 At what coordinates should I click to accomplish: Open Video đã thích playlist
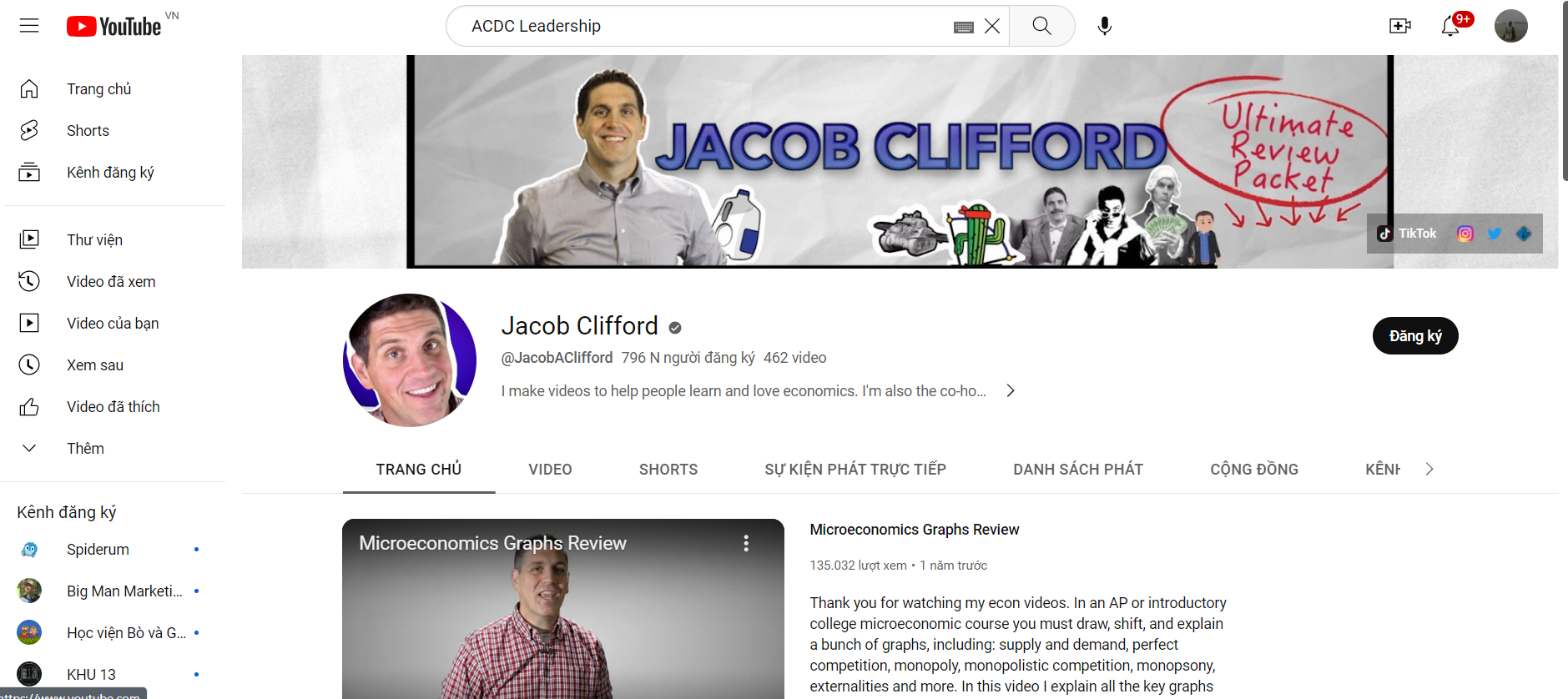pyautogui.click(x=114, y=406)
